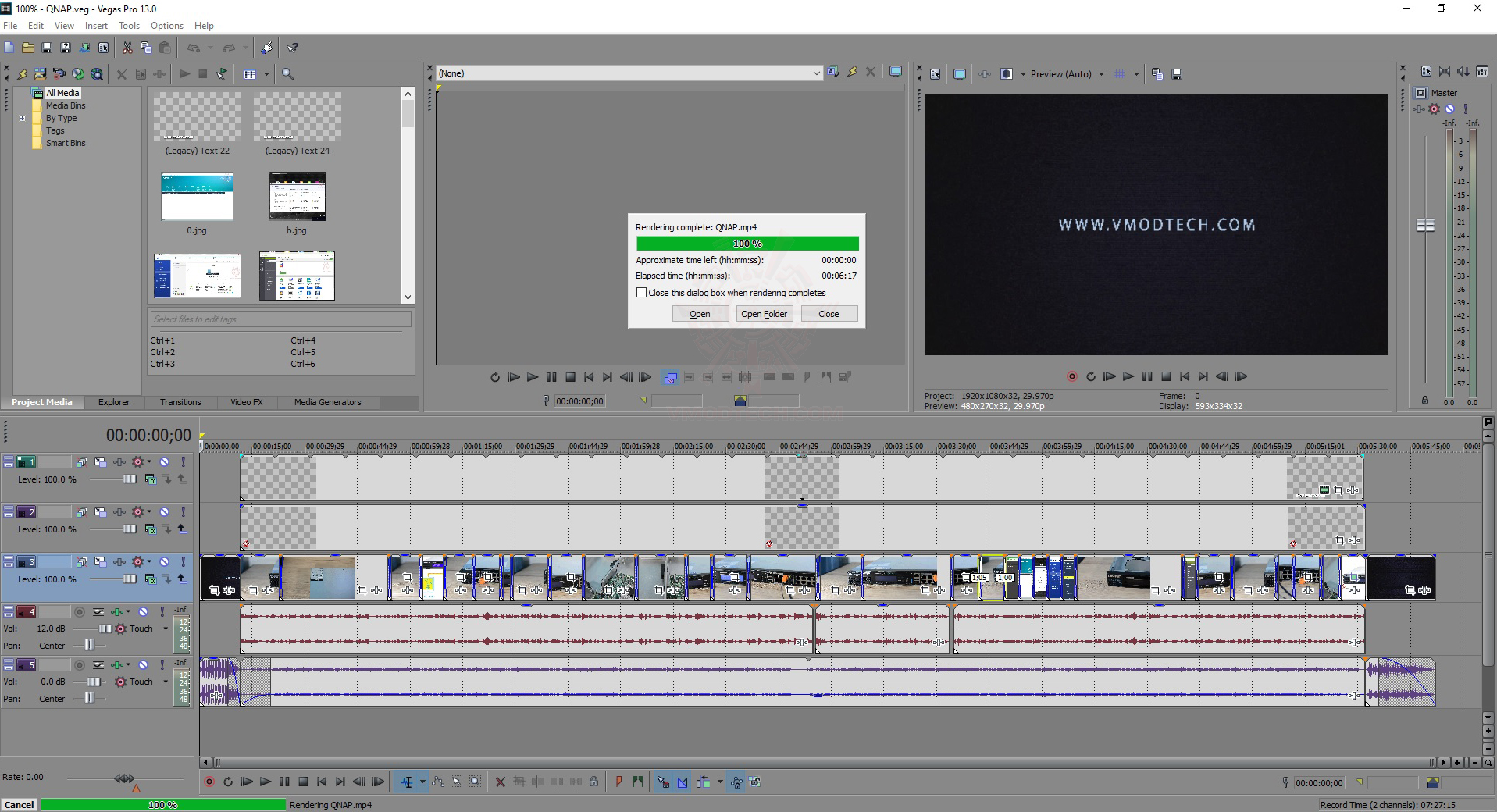
Task: Select the Zoom edit tool in timeline toolbar
Action: pos(475,782)
